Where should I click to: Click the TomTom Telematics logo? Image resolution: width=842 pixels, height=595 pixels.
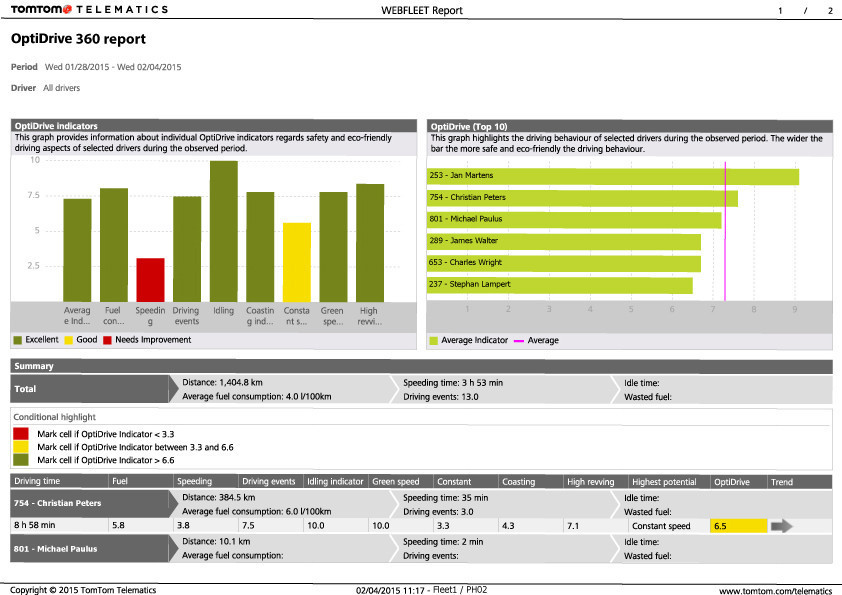[x=89, y=10]
